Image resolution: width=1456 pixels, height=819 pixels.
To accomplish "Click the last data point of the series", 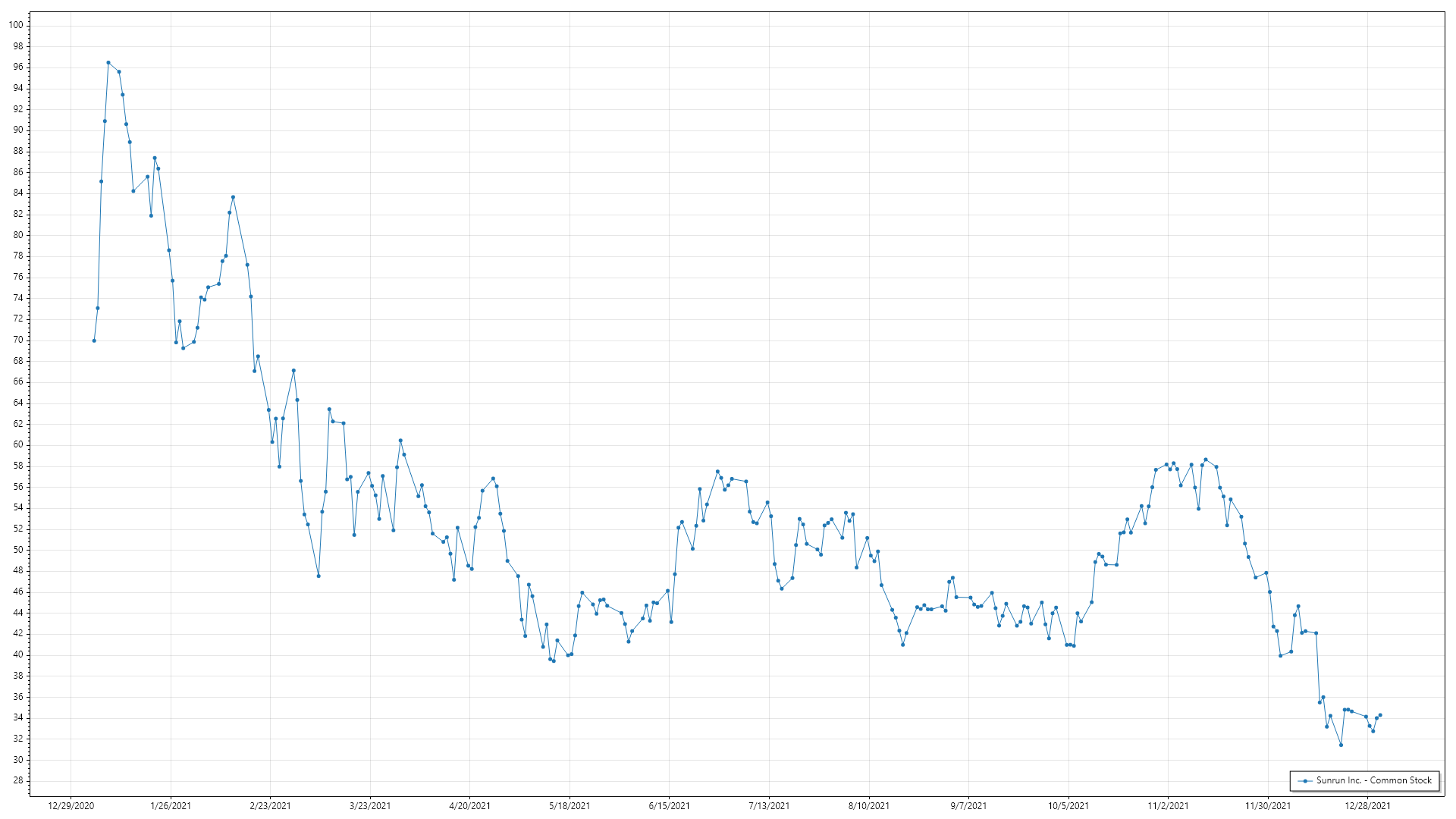I will (x=1380, y=715).
